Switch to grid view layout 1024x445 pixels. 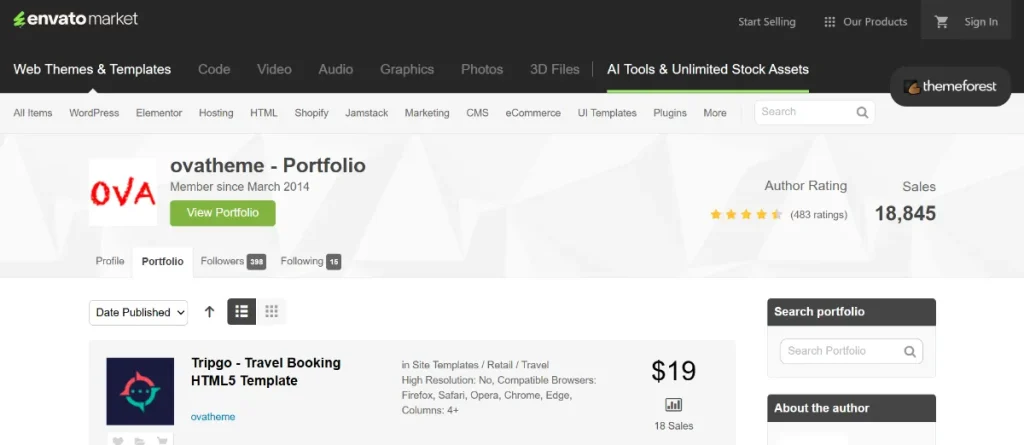[x=271, y=312]
